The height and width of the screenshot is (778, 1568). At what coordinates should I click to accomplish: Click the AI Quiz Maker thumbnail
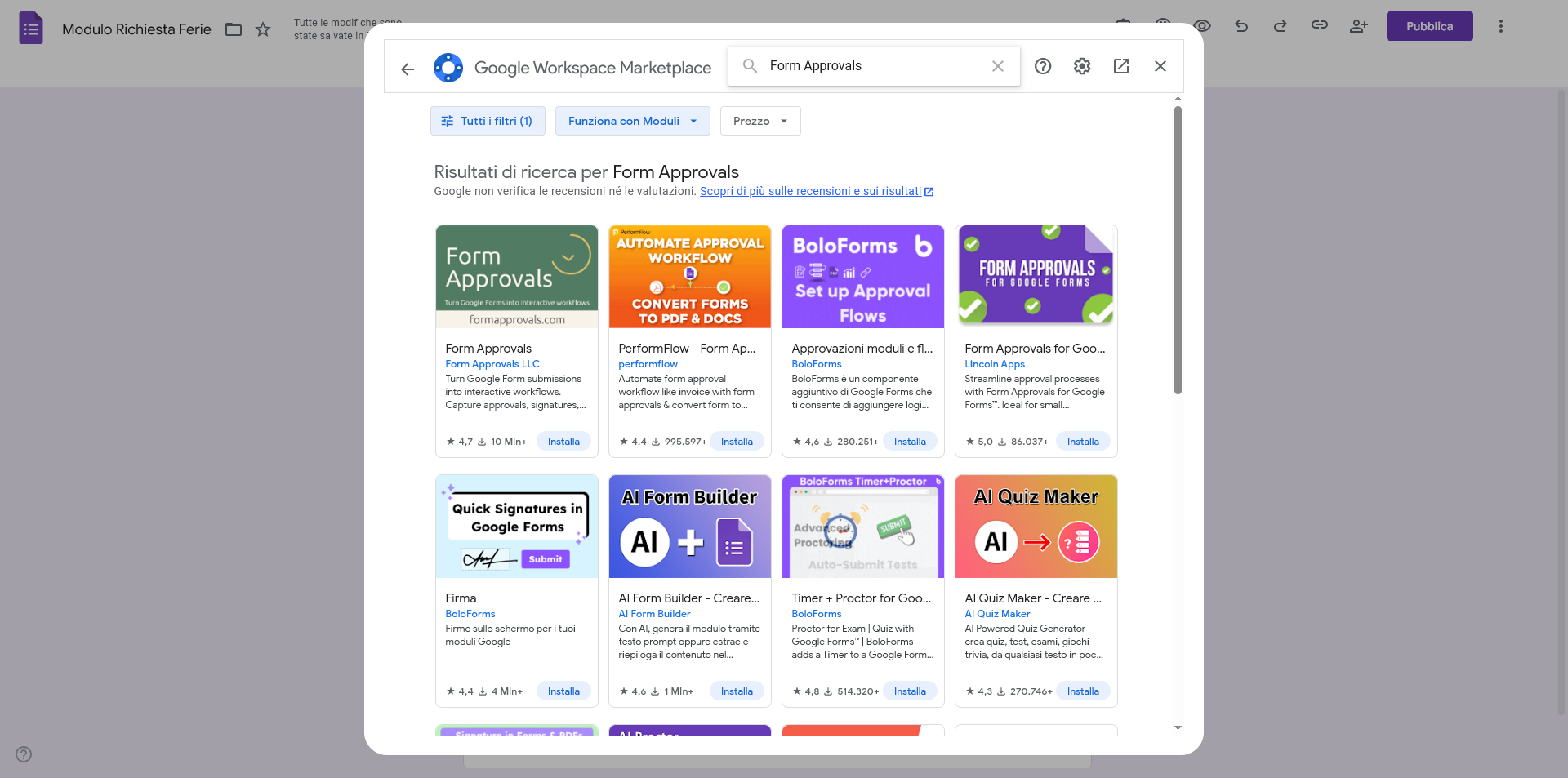1036,526
